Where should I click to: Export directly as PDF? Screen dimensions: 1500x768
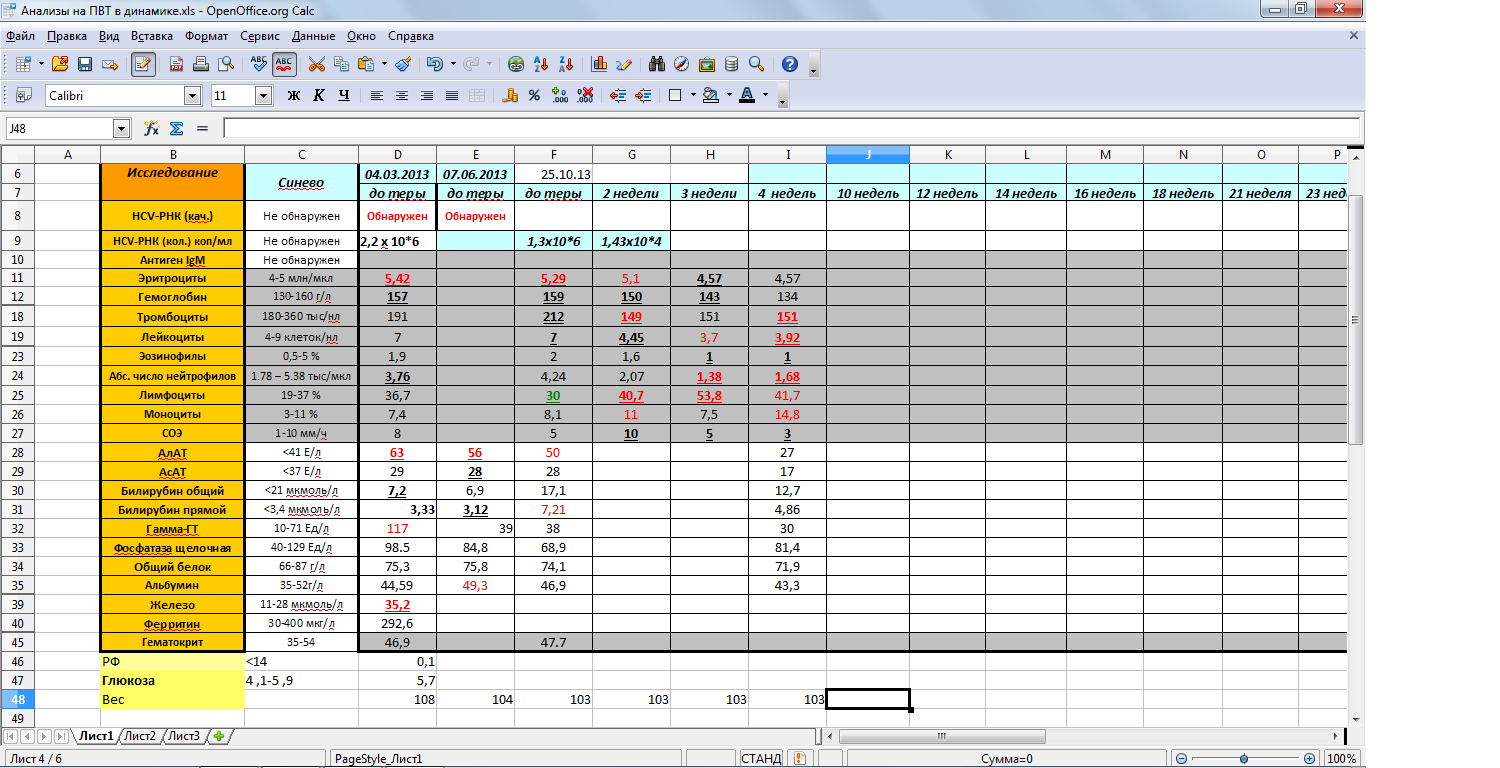[x=174, y=64]
